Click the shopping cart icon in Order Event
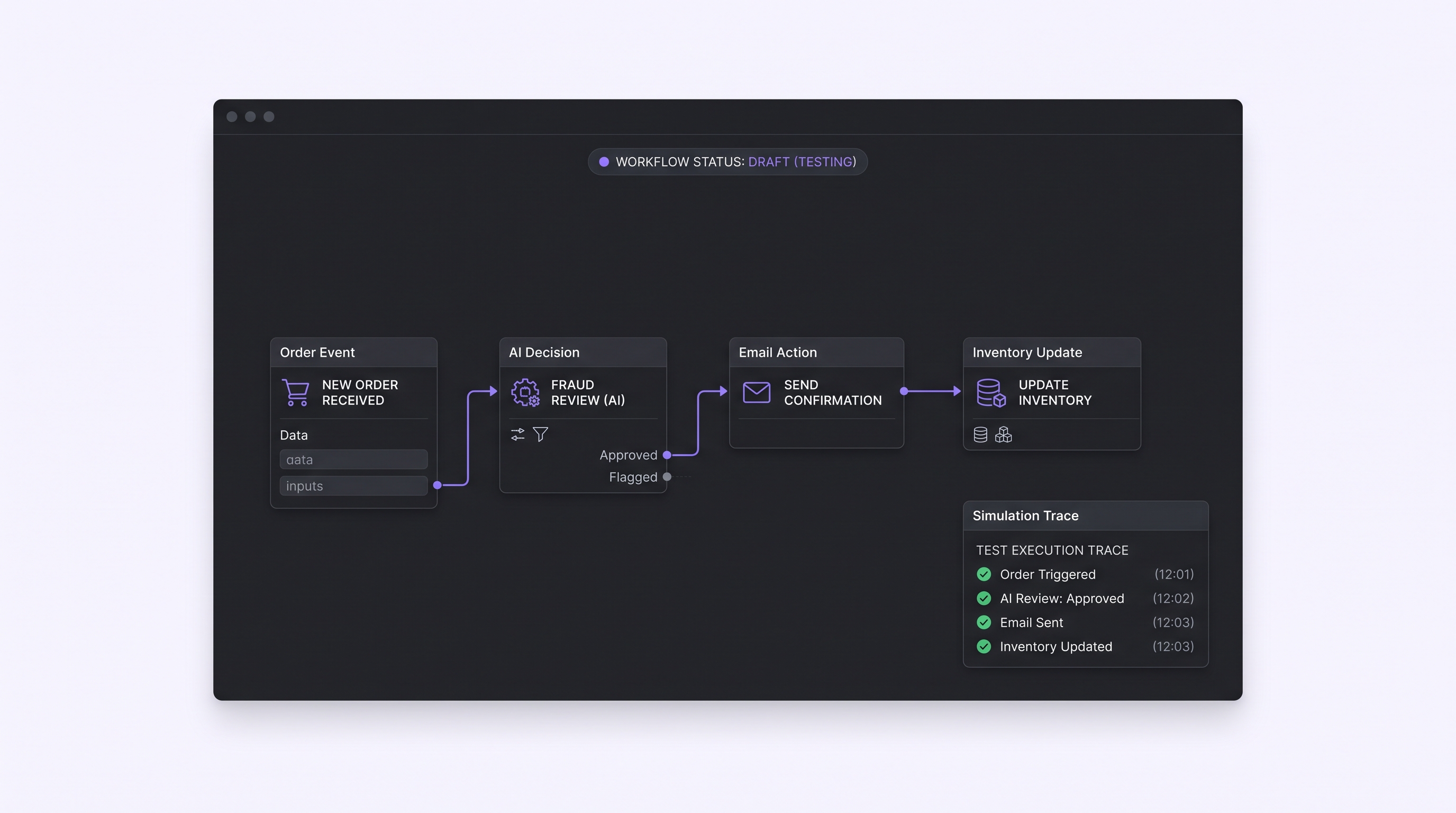Viewport: 1456px width, 813px height. pyautogui.click(x=296, y=392)
